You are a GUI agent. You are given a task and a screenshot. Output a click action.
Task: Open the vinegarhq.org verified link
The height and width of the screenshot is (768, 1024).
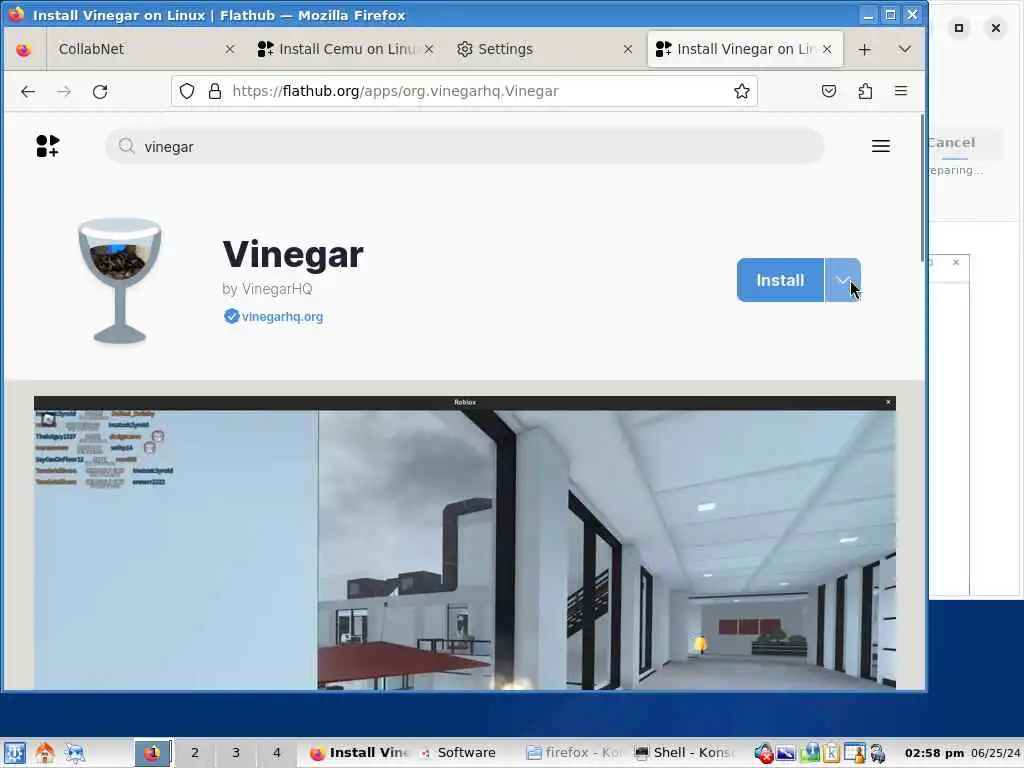coord(274,317)
